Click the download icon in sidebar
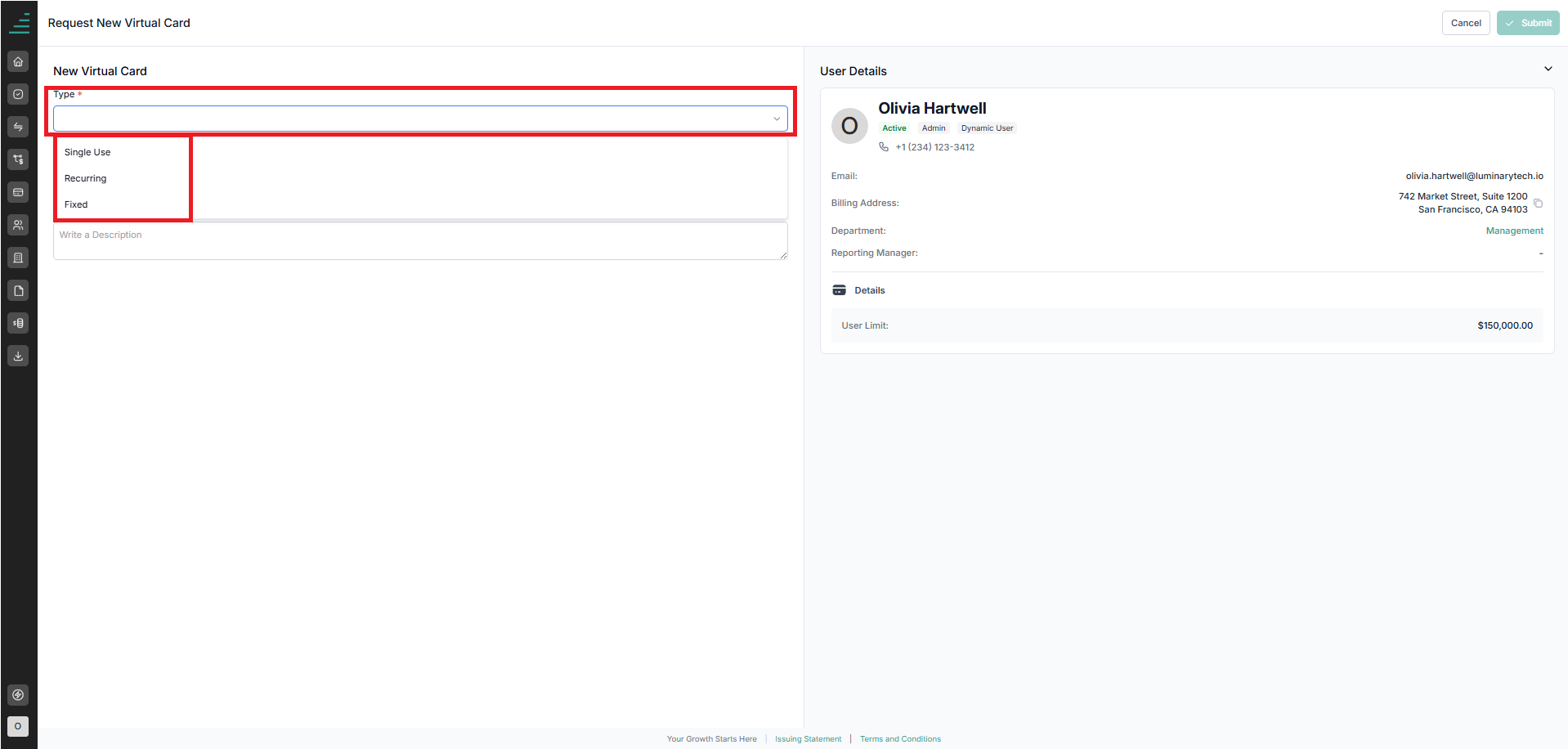This screenshot has width=1568, height=749. pos(18,356)
